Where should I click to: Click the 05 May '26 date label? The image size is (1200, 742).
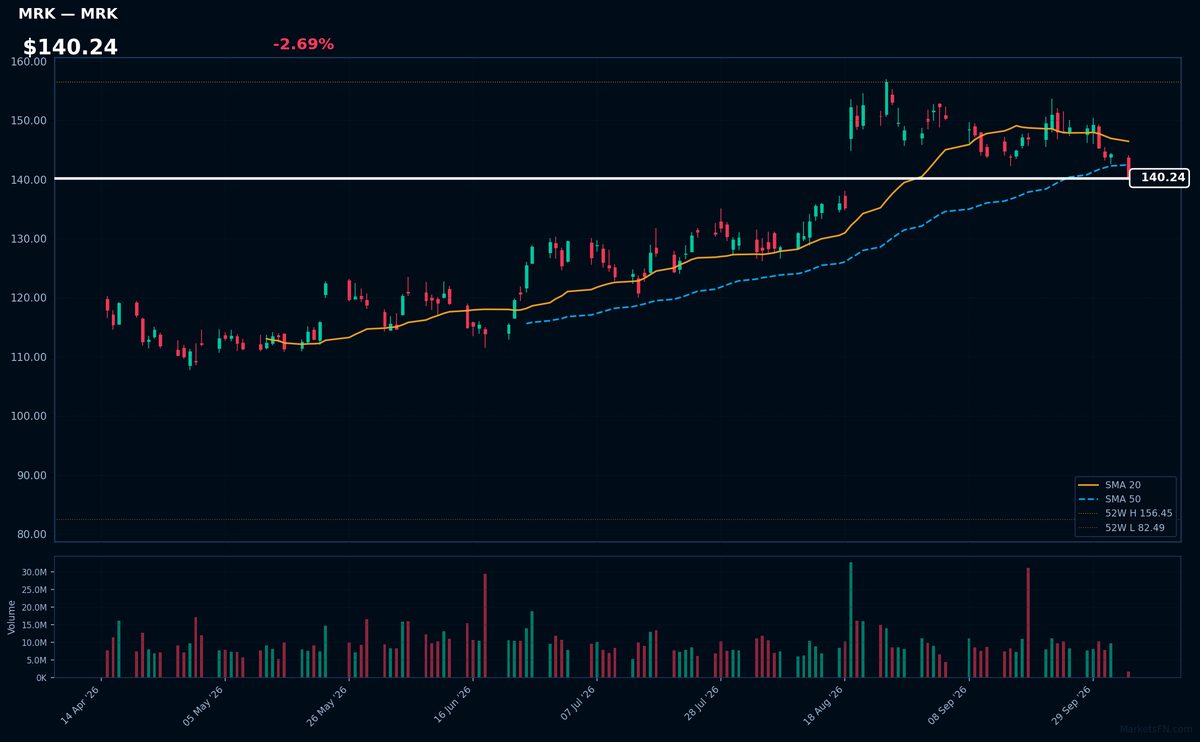[x=205, y=706]
